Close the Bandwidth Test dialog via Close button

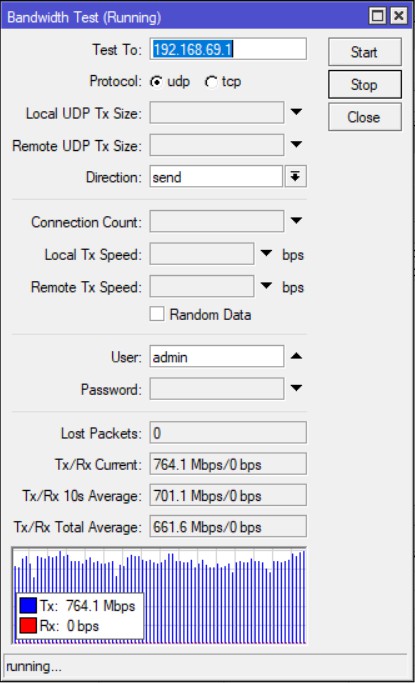tap(364, 117)
